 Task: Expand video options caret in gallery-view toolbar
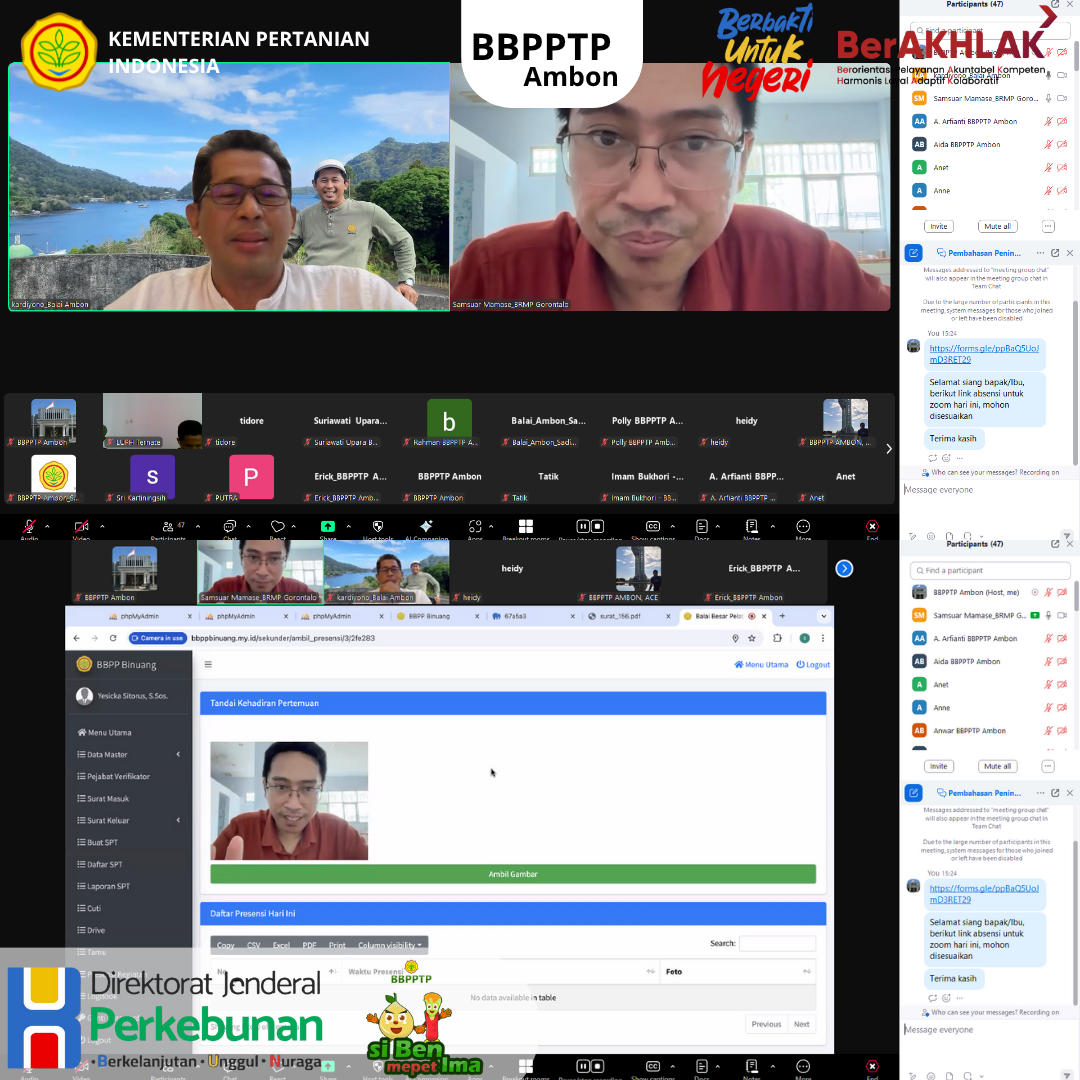tap(102, 526)
